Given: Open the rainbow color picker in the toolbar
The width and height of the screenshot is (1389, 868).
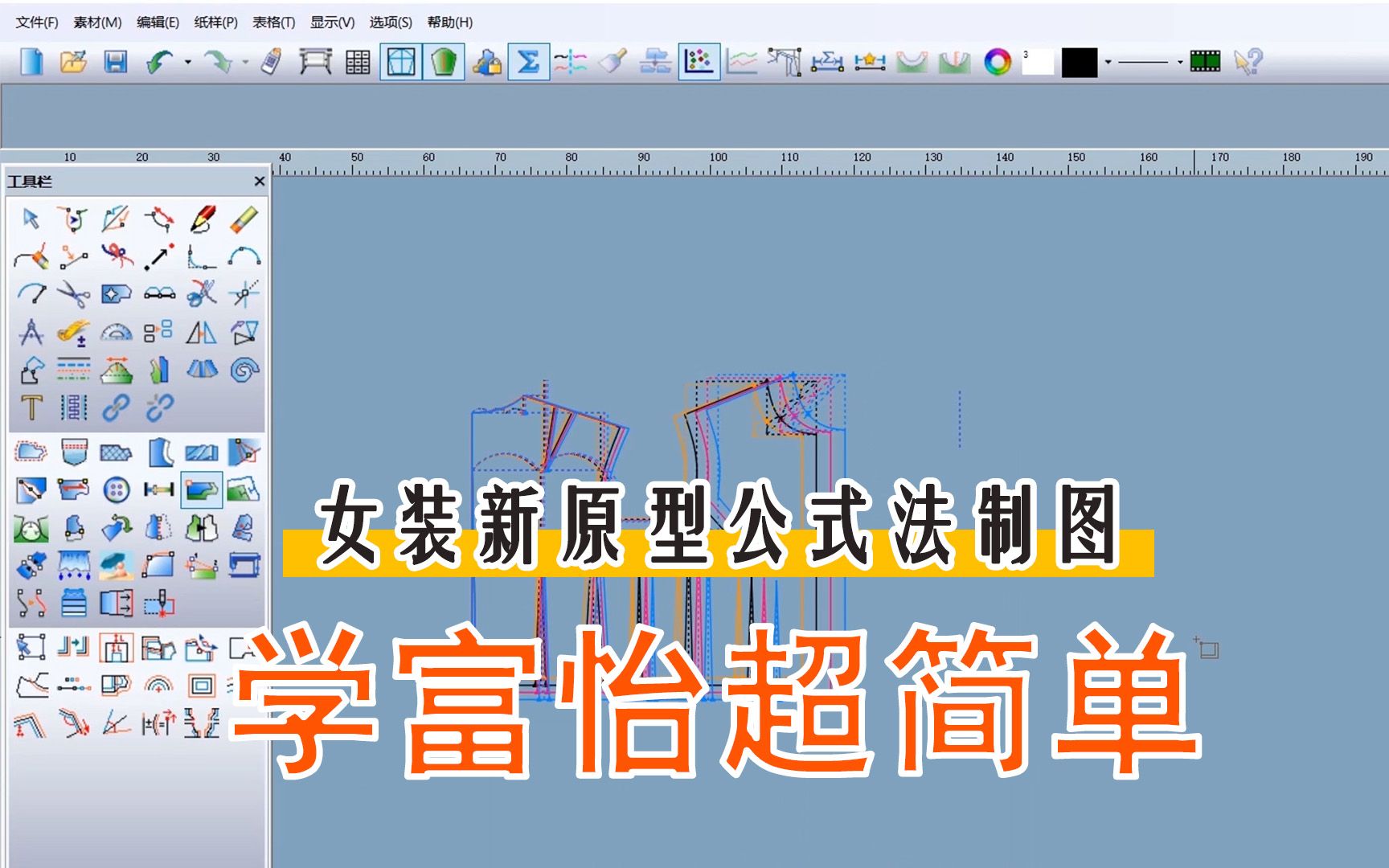Looking at the screenshot, I should click(998, 63).
